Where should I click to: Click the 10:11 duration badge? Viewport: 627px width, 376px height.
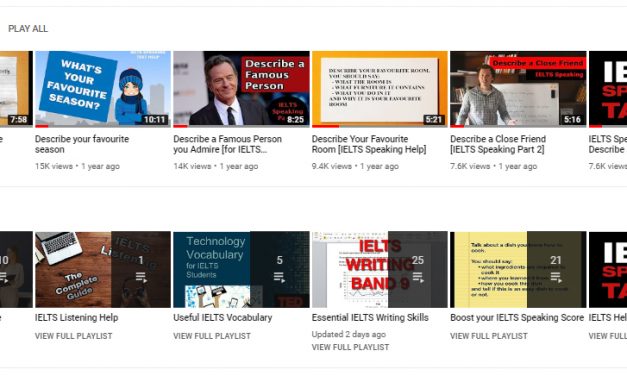click(x=155, y=120)
